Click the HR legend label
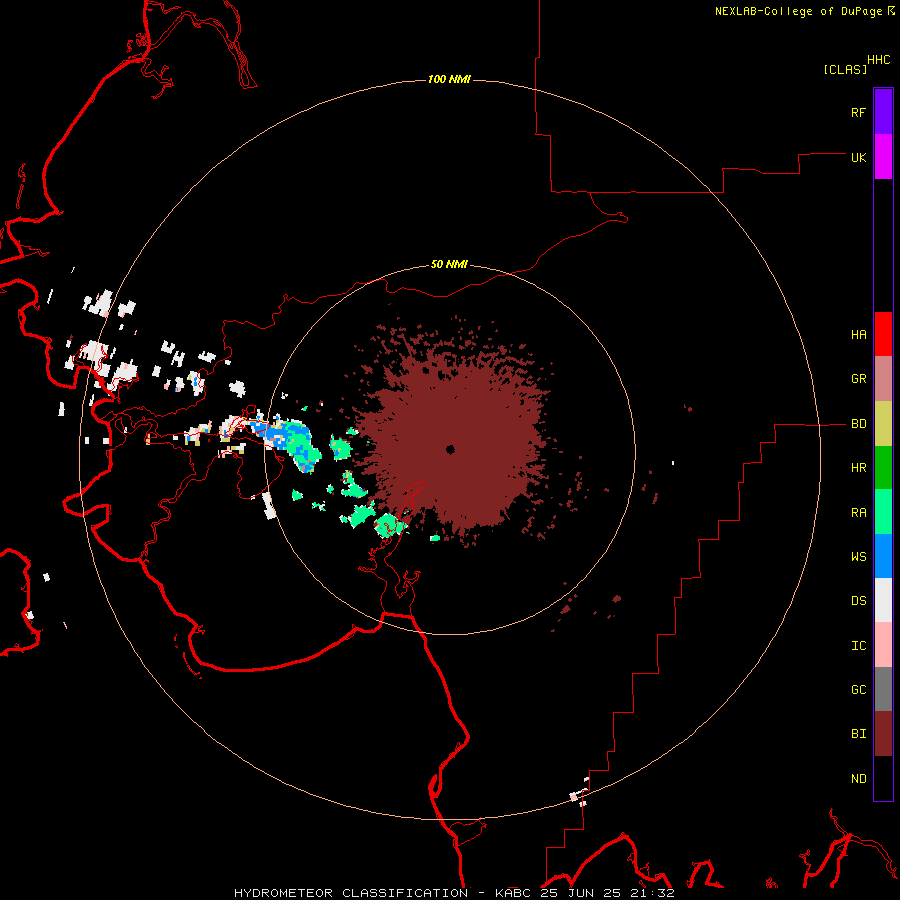This screenshot has height=900, width=900. tap(859, 468)
